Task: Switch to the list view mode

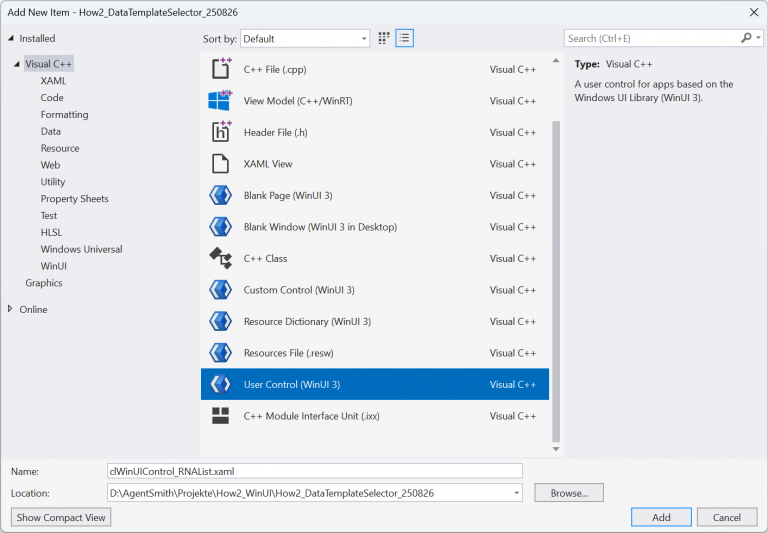Action: coord(404,38)
